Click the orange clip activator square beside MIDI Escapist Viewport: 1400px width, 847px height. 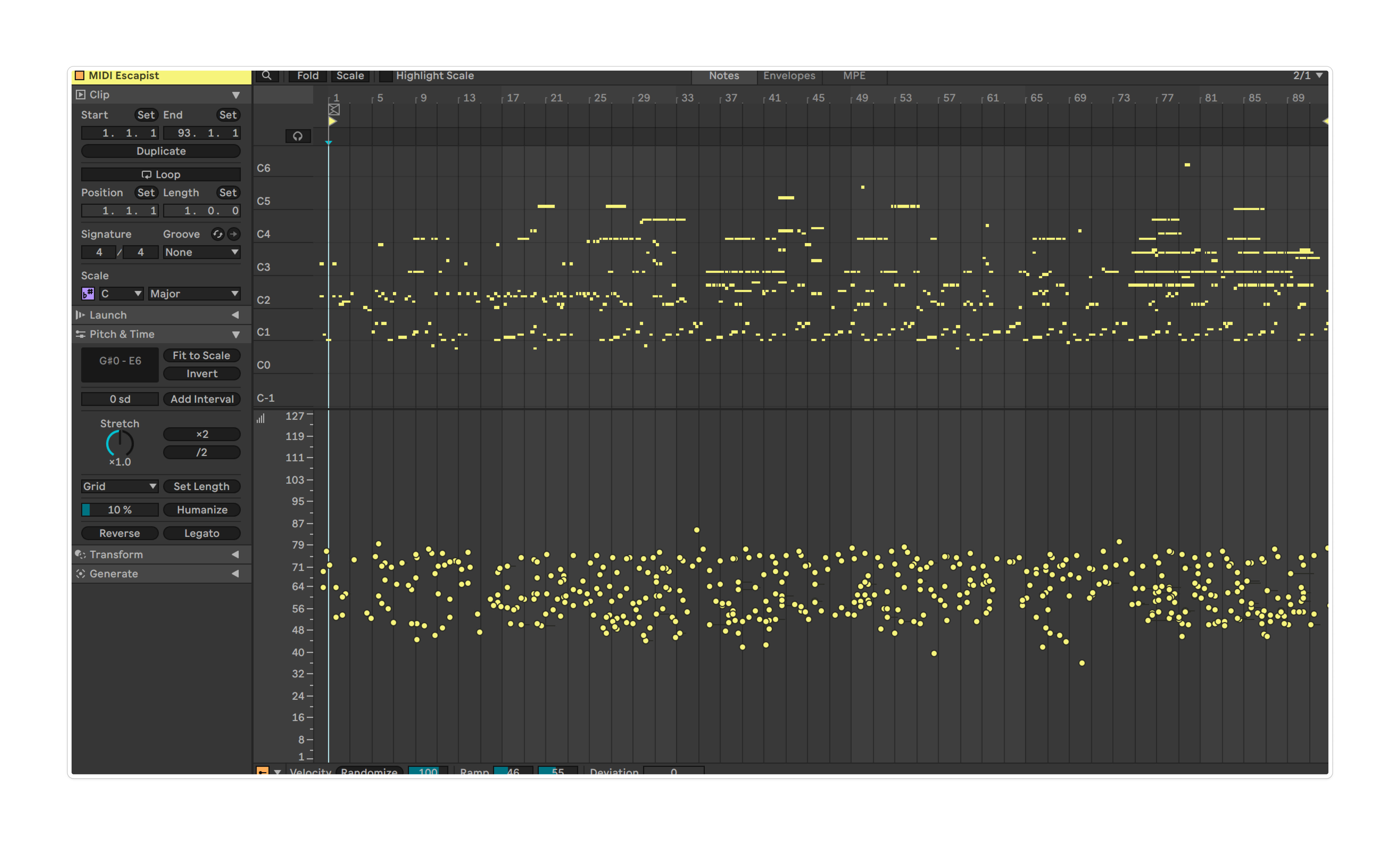80,76
